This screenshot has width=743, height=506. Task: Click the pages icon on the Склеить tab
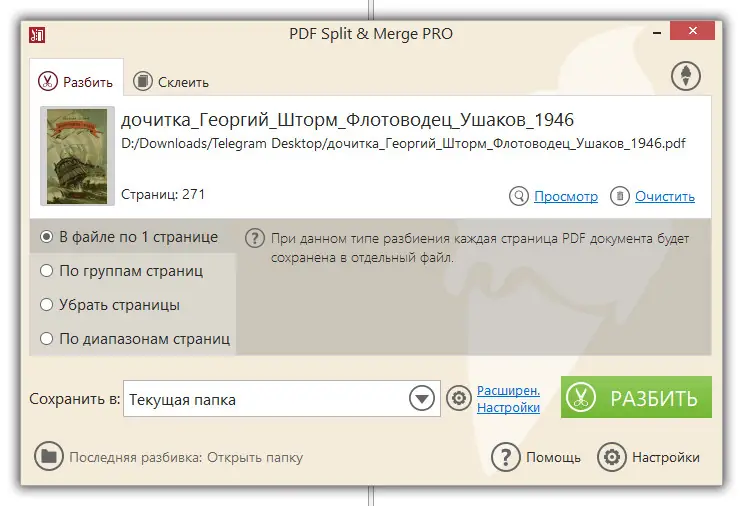pyautogui.click(x=142, y=81)
